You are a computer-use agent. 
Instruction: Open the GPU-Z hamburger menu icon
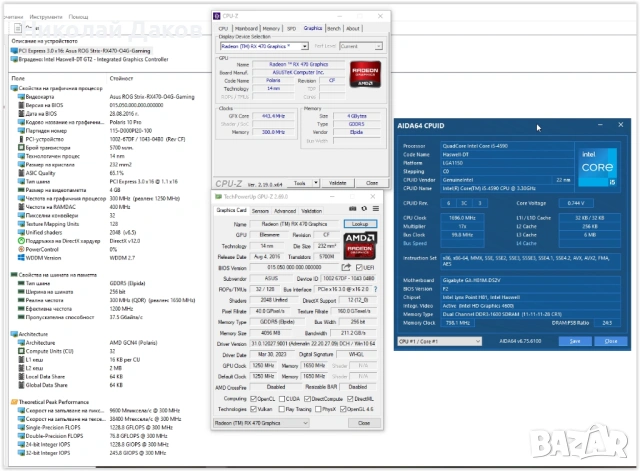(376, 209)
